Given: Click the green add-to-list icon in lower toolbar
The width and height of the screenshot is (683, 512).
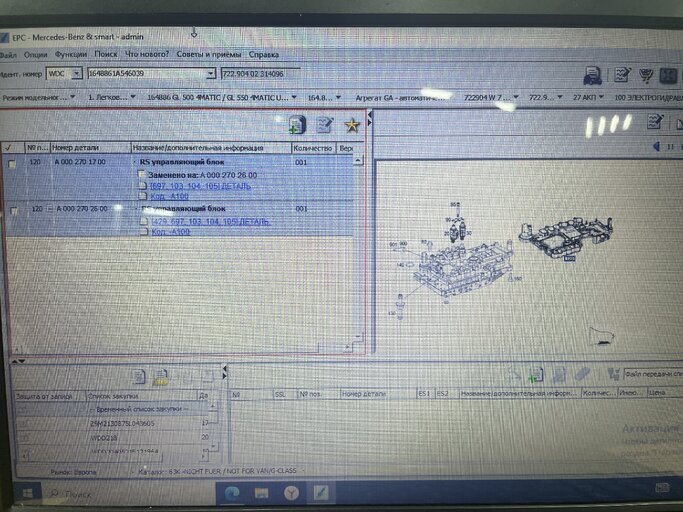Looking at the screenshot, I should (535, 375).
